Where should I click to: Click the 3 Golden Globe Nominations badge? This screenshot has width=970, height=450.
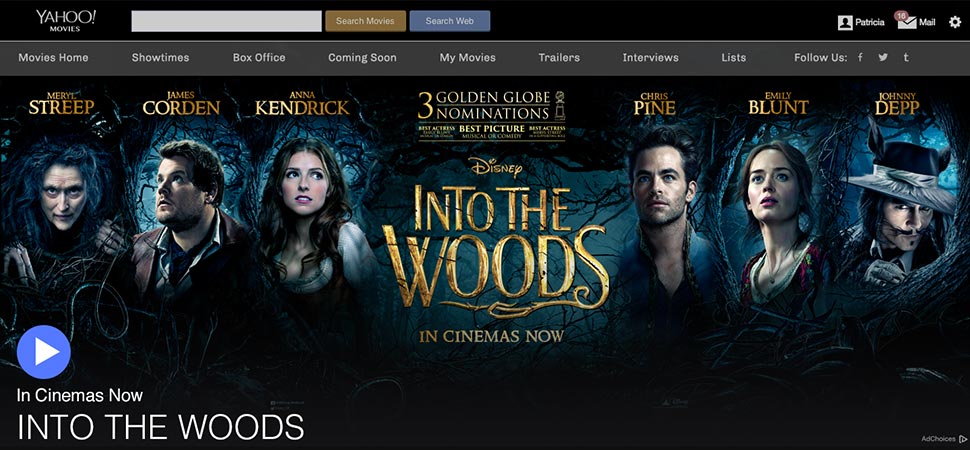tap(492, 116)
